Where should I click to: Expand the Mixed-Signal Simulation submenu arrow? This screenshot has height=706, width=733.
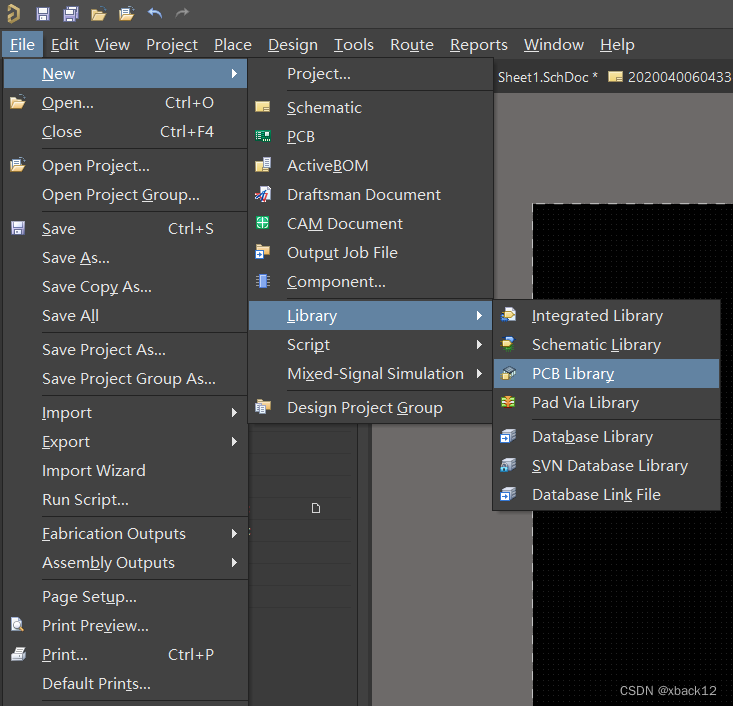click(479, 374)
